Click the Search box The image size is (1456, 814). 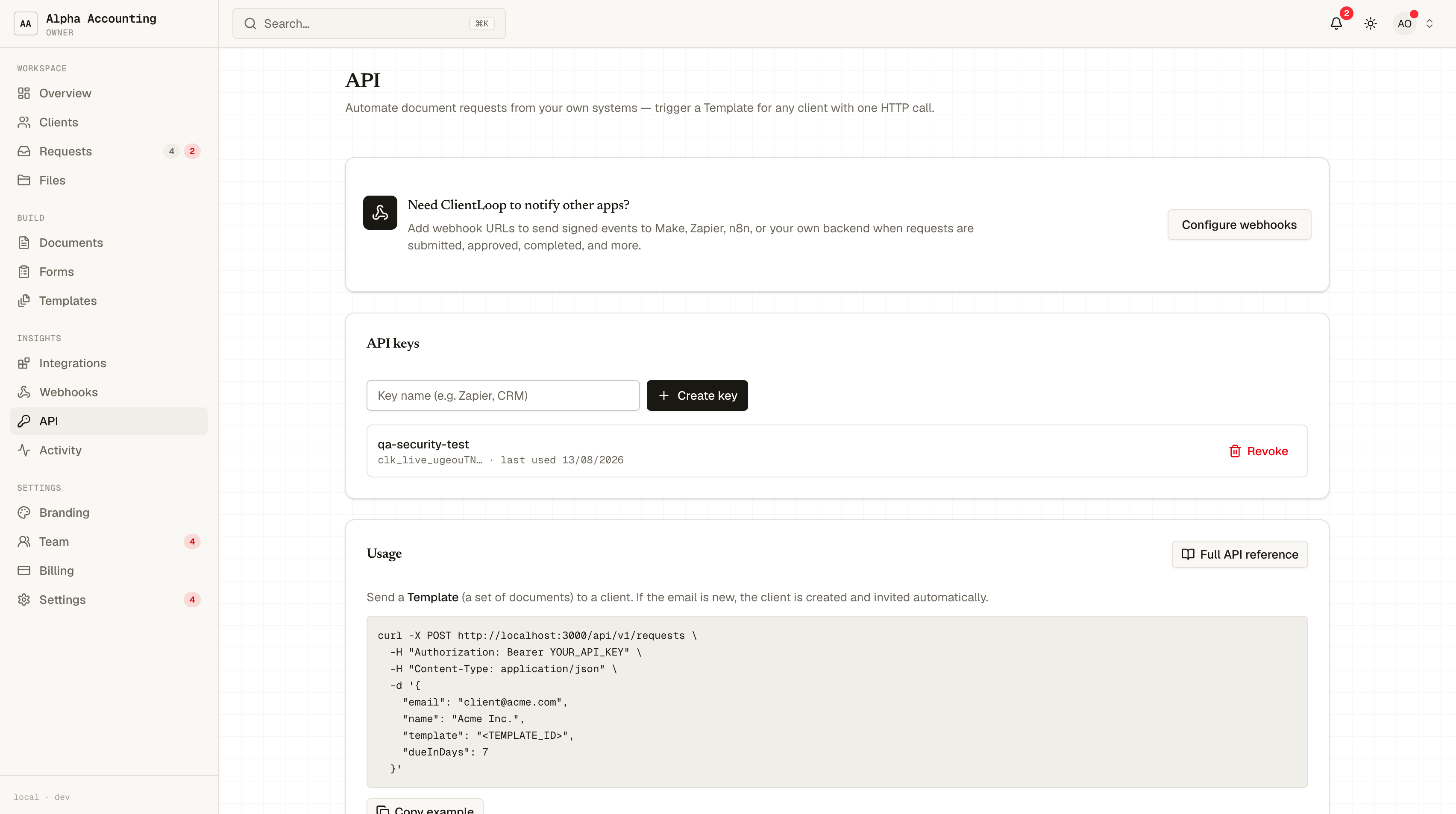click(369, 24)
